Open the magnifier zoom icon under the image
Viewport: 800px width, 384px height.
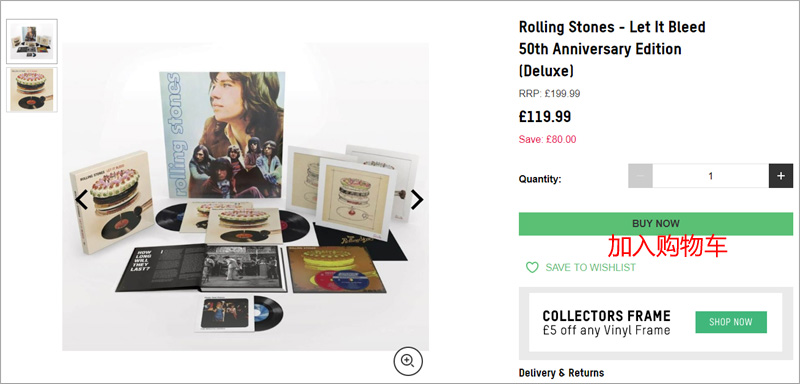click(408, 361)
